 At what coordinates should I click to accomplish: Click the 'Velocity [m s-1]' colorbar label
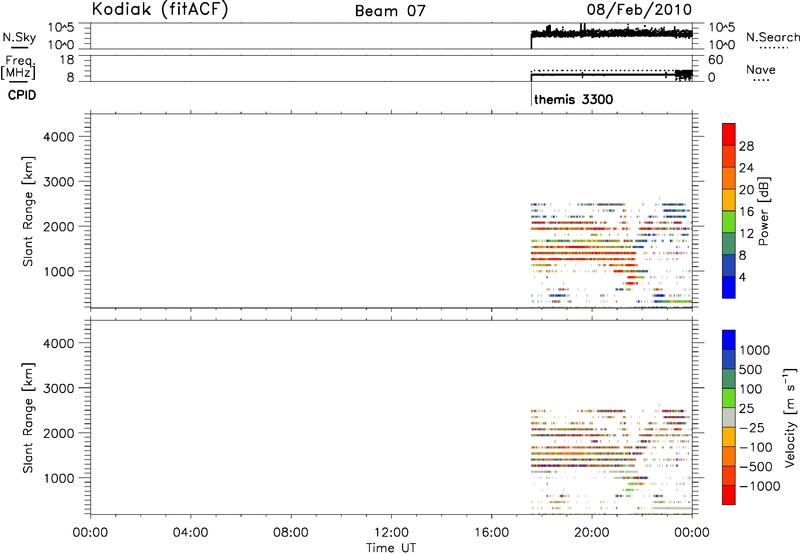coord(790,417)
